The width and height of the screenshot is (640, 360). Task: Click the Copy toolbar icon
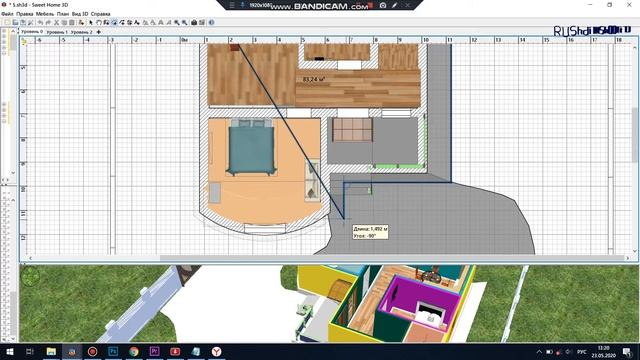click(x=64, y=22)
